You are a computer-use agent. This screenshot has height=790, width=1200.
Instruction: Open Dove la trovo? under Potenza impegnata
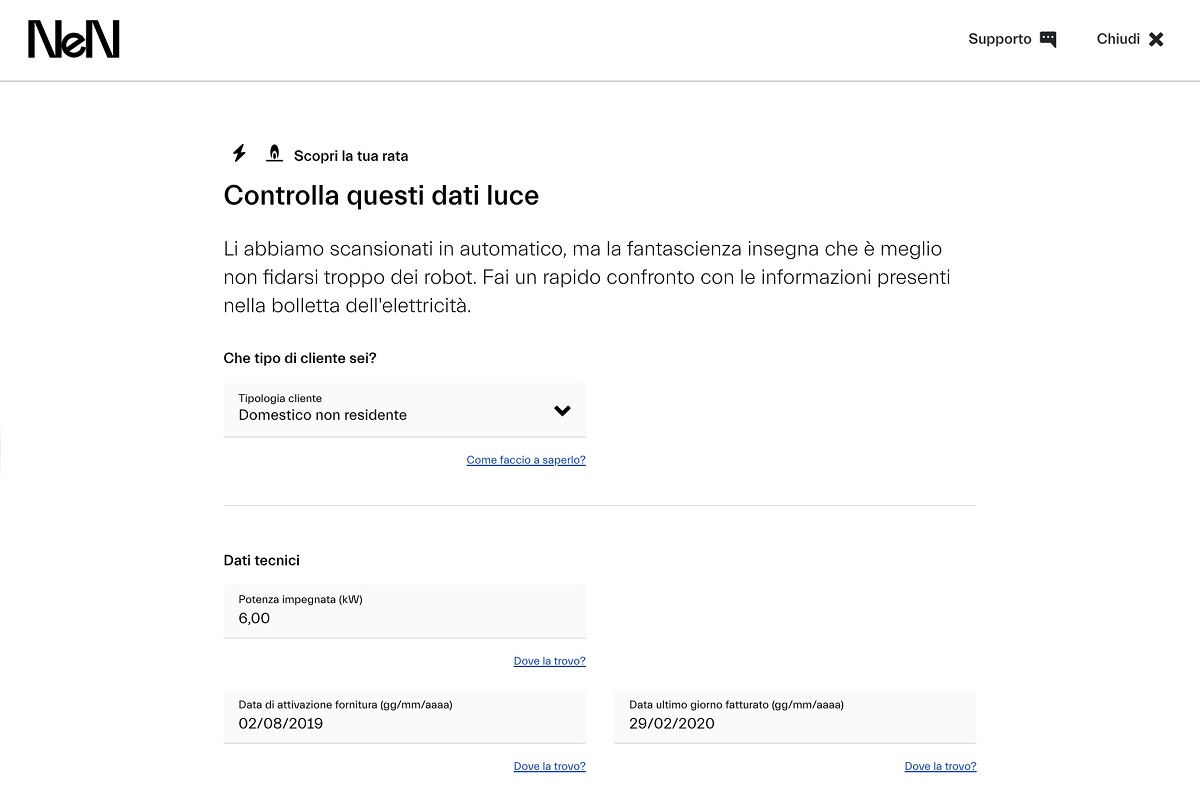(x=550, y=661)
